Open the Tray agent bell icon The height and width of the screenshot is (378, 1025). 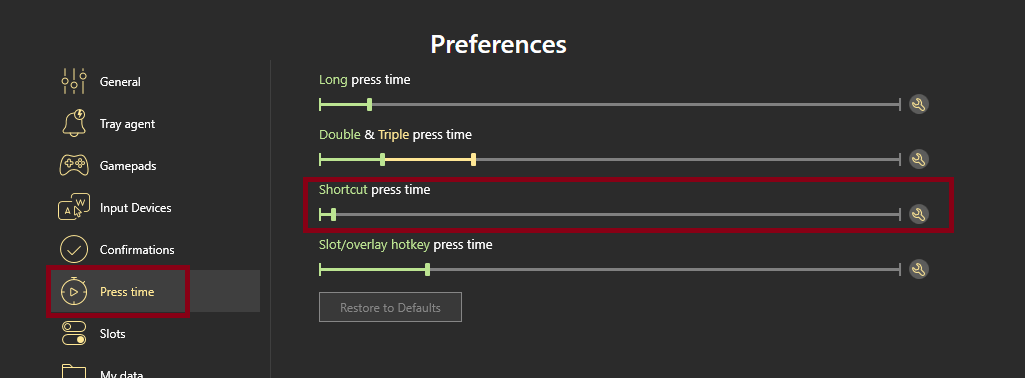click(x=74, y=124)
